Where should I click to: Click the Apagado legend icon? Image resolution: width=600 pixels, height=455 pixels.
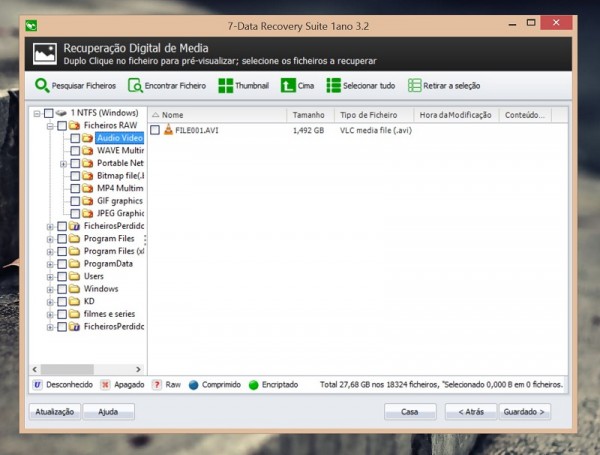point(105,385)
